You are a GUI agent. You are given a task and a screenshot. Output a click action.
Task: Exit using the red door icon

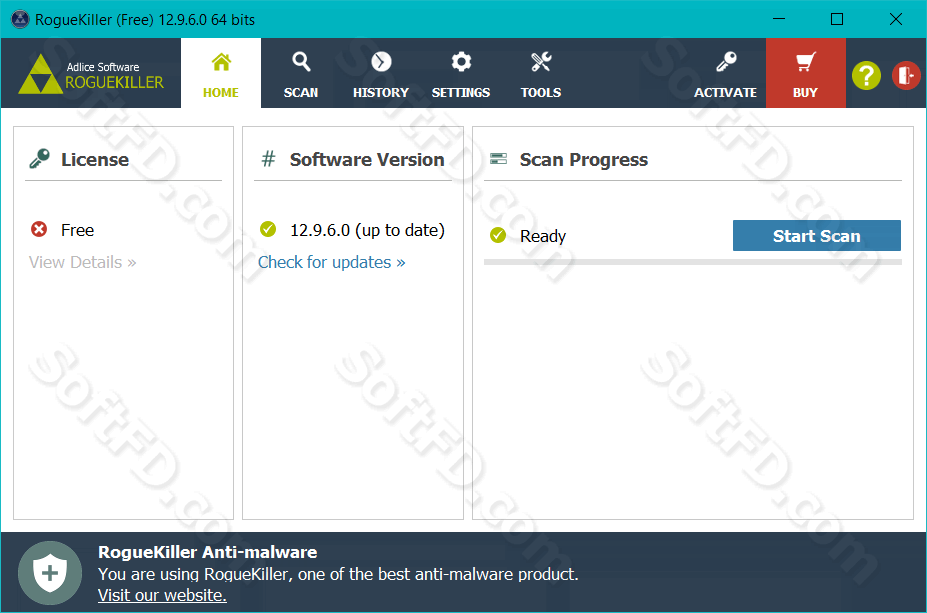(906, 76)
